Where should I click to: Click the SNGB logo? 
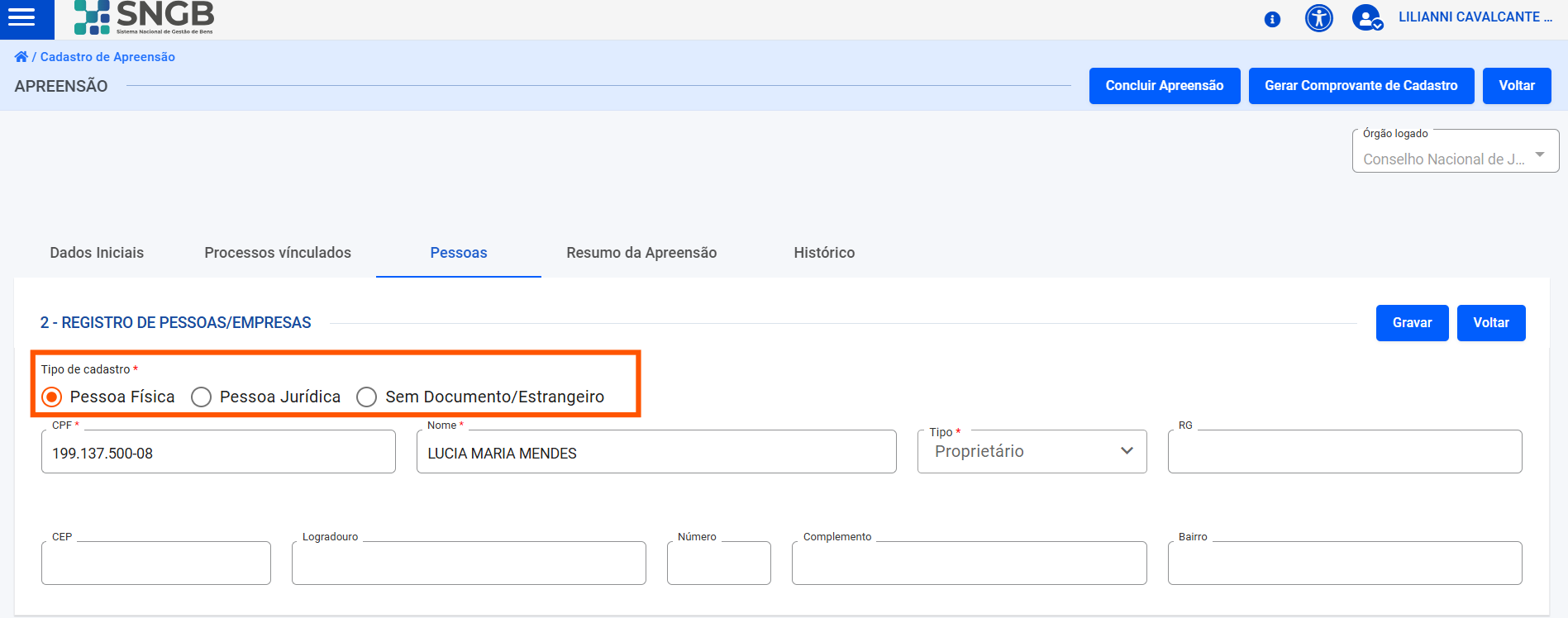(144, 17)
